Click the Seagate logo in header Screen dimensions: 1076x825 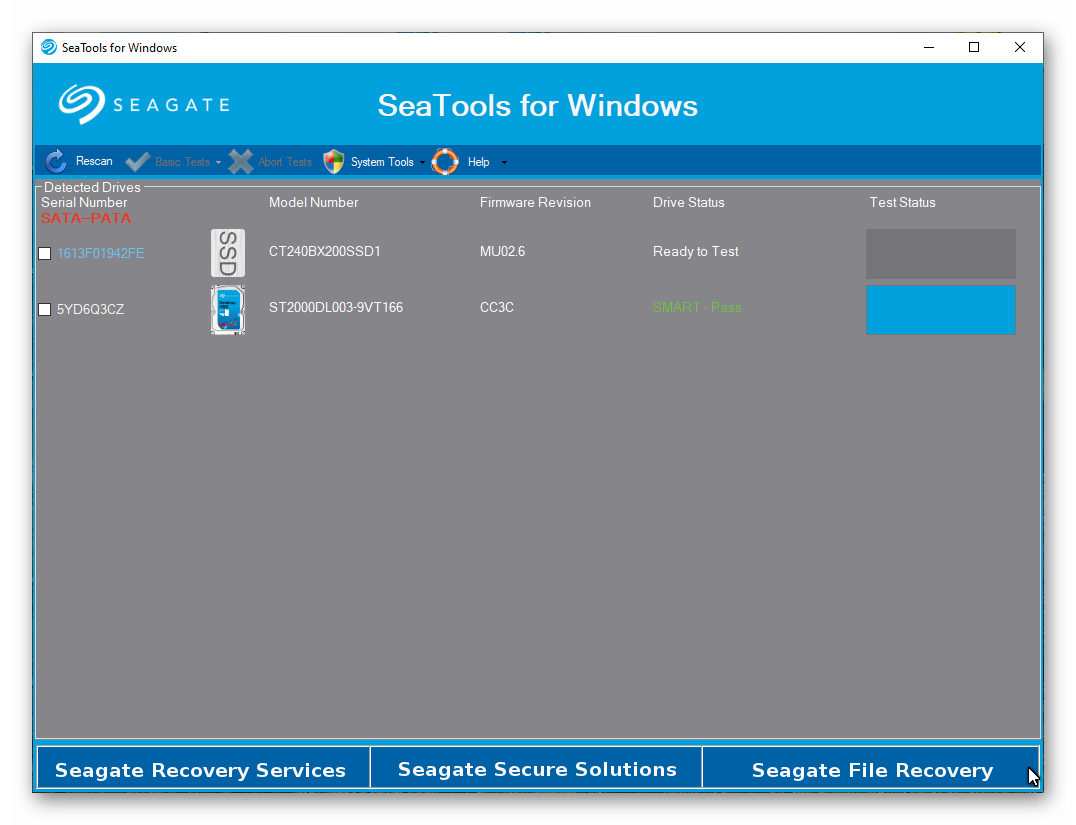(x=144, y=105)
